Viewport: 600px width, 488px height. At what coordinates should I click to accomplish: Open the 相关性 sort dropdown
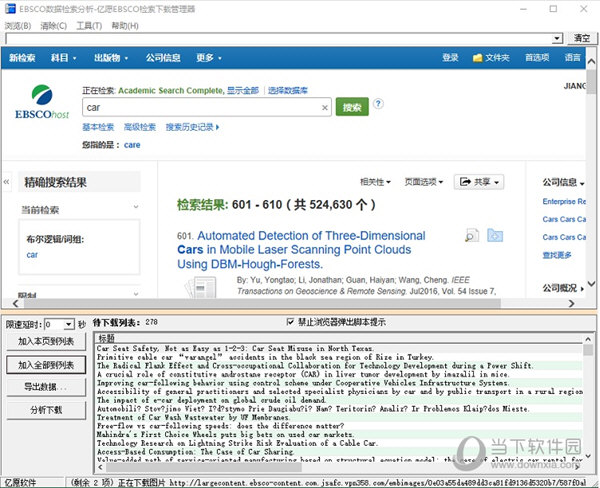click(x=375, y=182)
